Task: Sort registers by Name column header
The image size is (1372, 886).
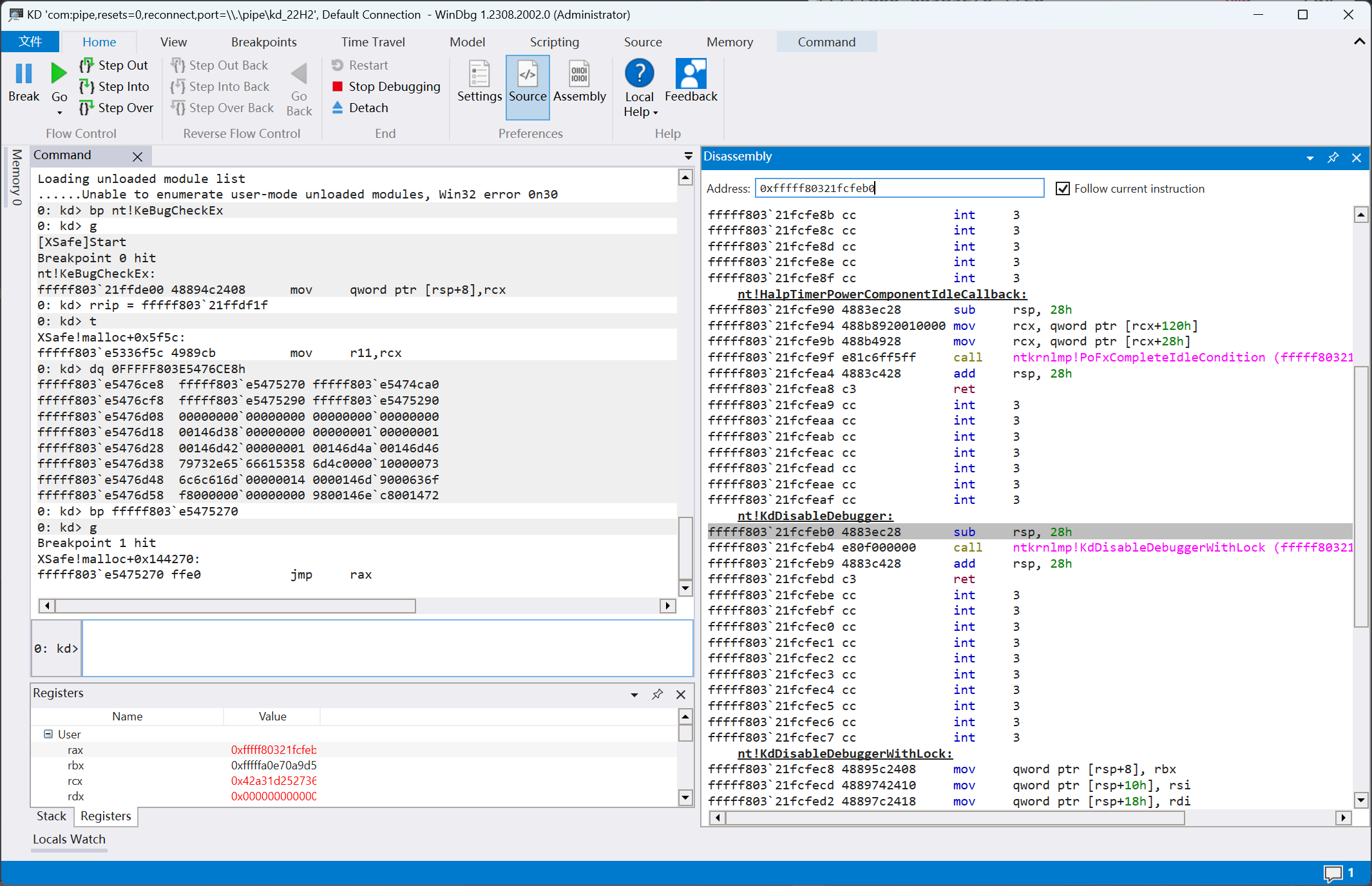Action: click(x=127, y=716)
